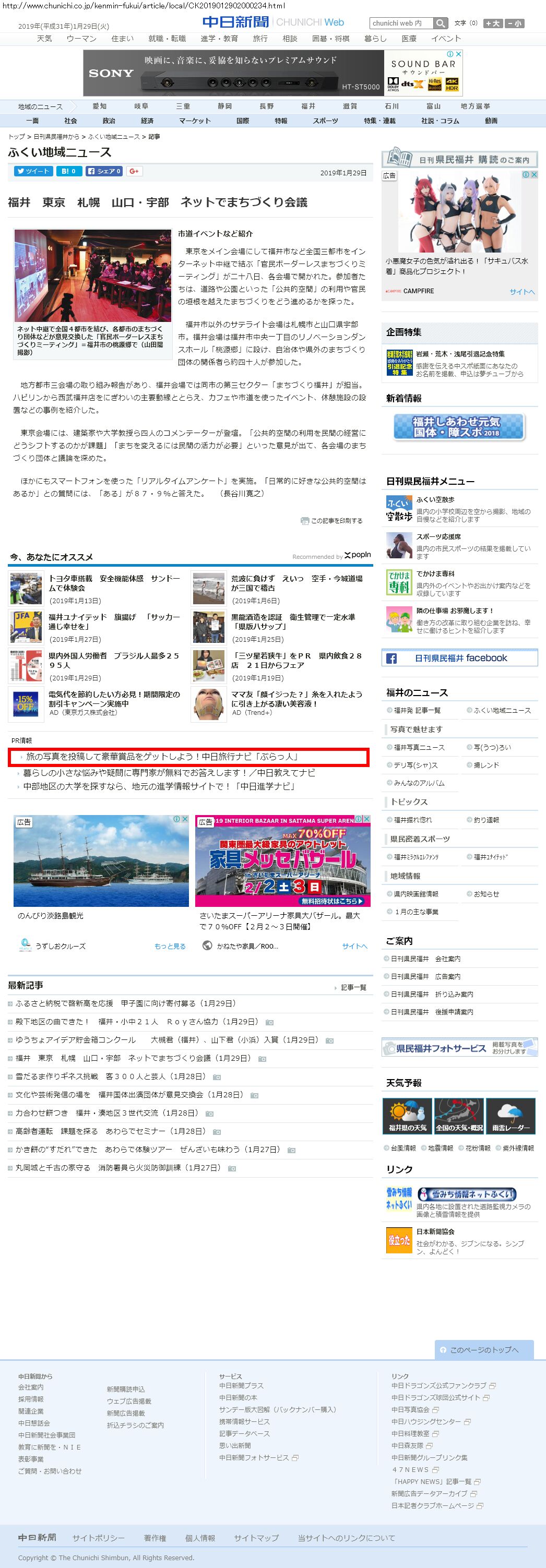Click the Hatena bookmark B! button
Image resolution: width=546 pixels, height=1568 pixels.
69,171
